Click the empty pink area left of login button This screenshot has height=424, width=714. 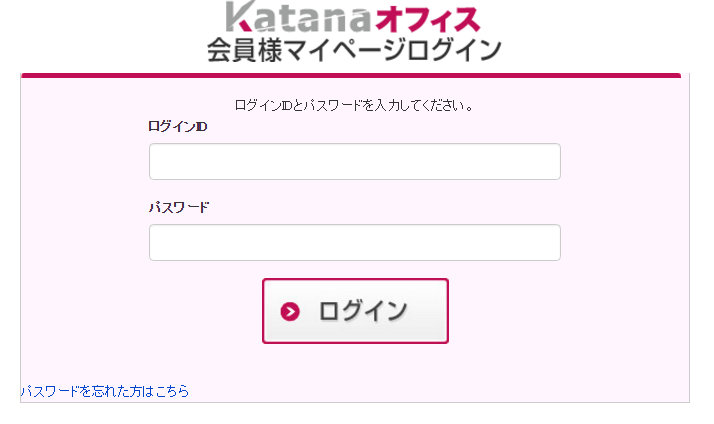pyautogui.click(x=140, y=311)
